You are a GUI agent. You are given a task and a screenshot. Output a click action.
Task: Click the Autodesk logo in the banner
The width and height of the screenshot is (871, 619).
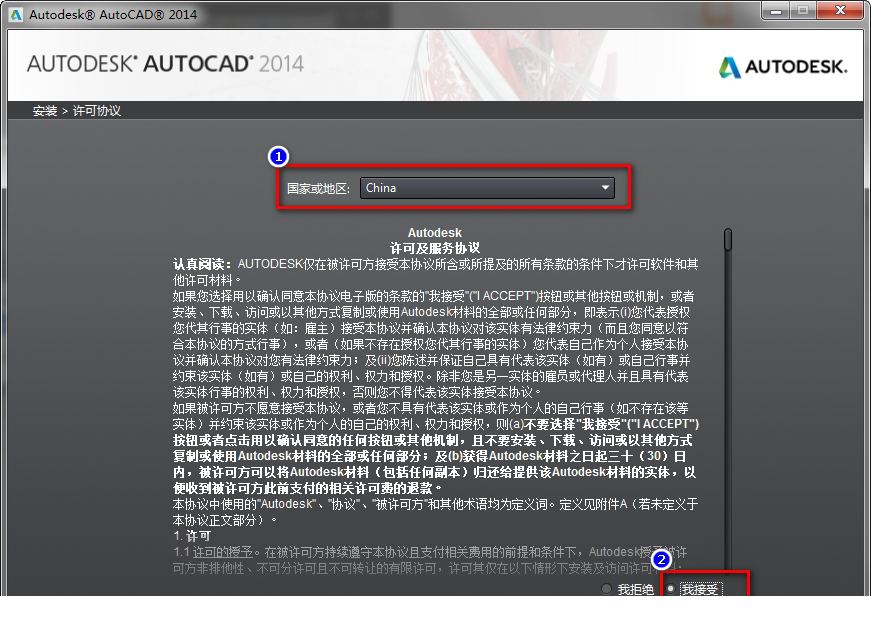(783, 67)
